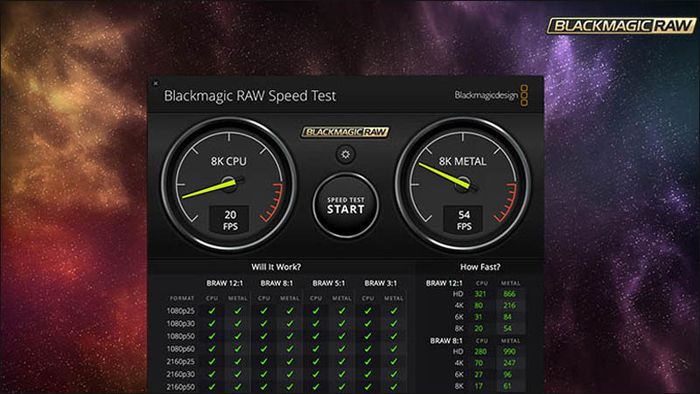This screenshot has height=394, width=700.
Task: Click the Blackmagic RAW badge between gauges
Action: 345,132
